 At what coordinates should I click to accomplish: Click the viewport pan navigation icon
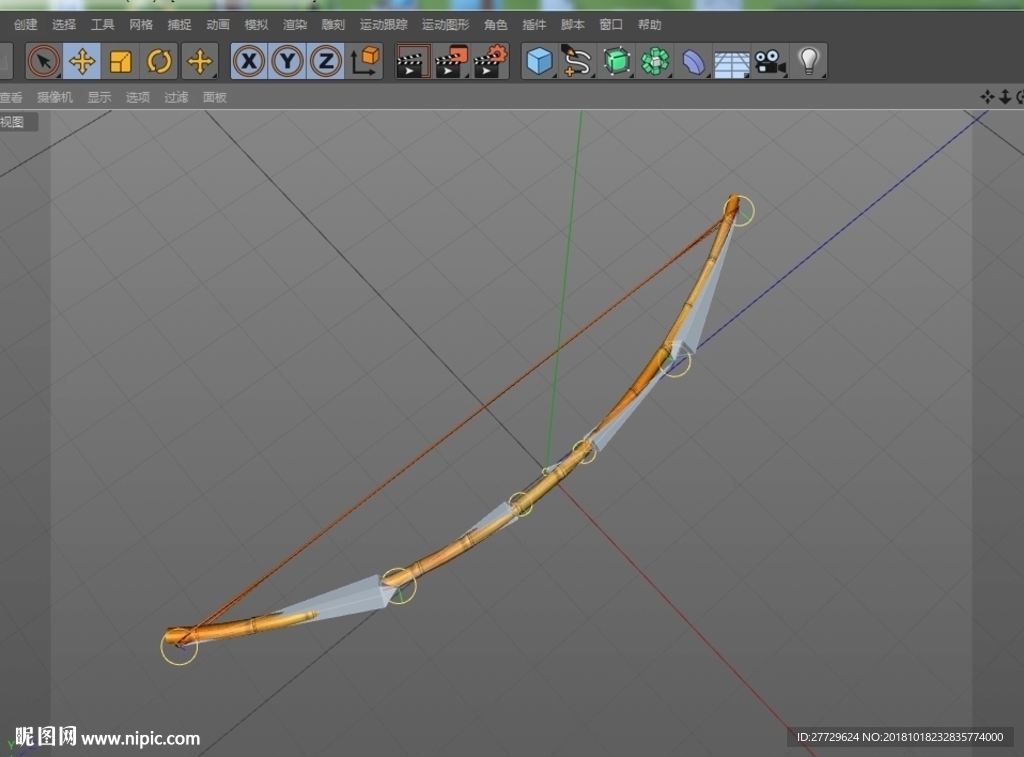[x=987, y=97]
